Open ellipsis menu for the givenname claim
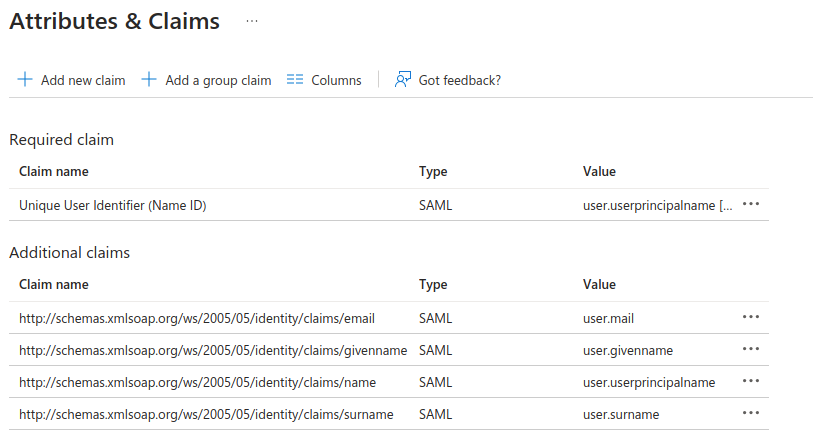 [751, 350]
